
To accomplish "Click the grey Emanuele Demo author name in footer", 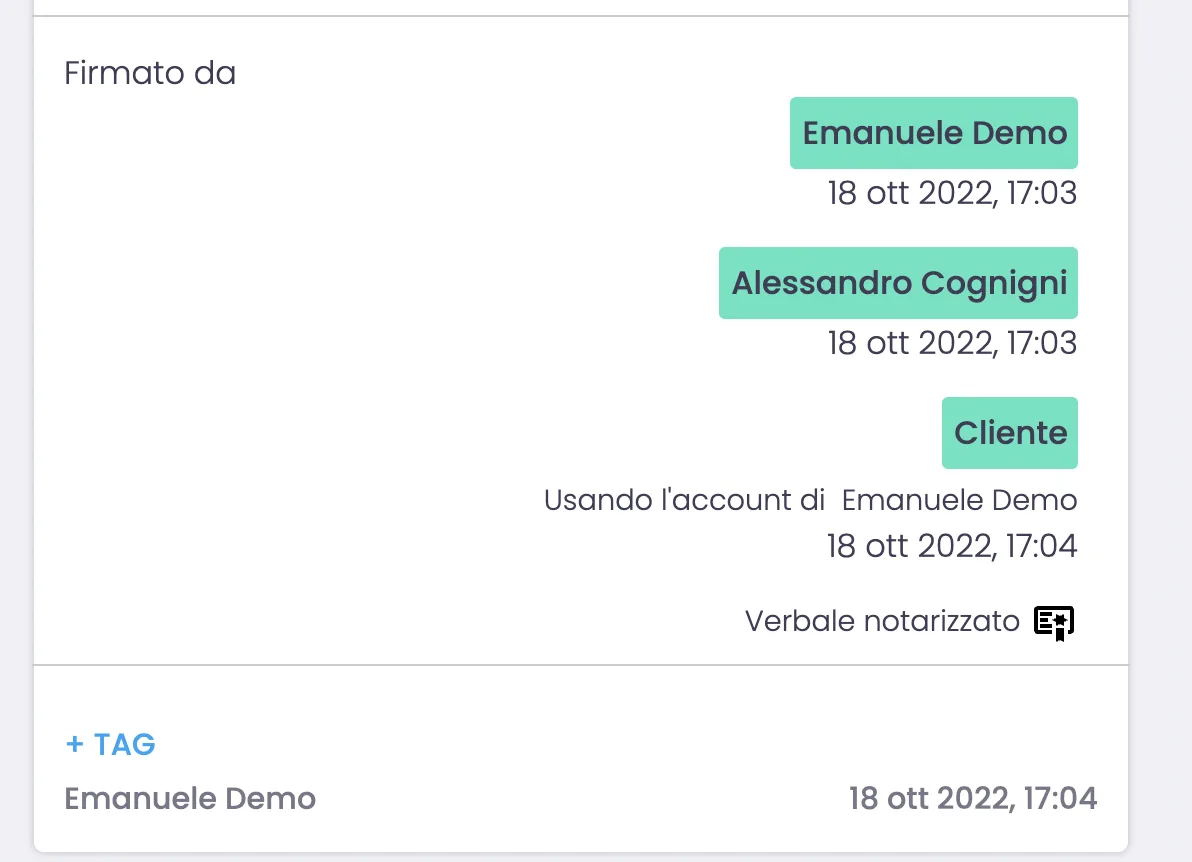I will click(x=190, y=798).
